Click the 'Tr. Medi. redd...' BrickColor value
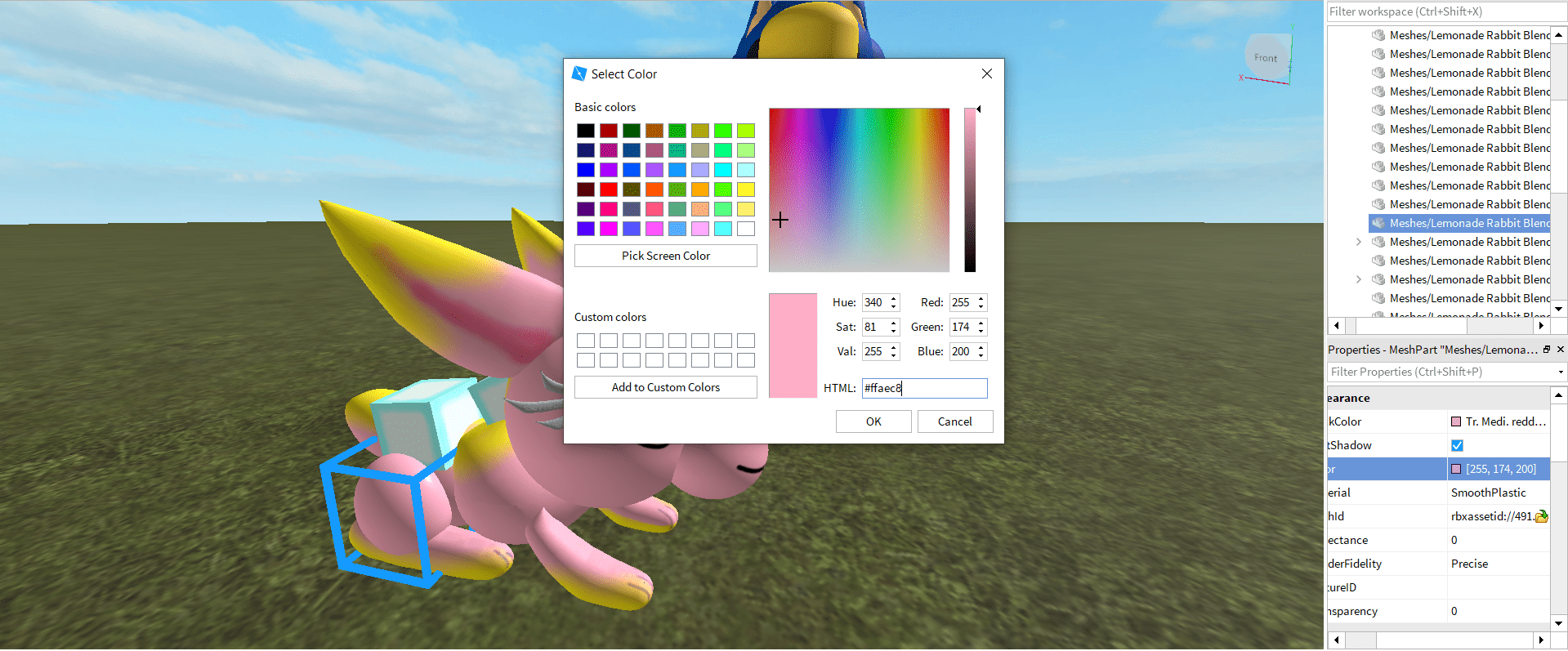Image resolution: width=1568 pixels, height=651 pixels. [1506, 421]
